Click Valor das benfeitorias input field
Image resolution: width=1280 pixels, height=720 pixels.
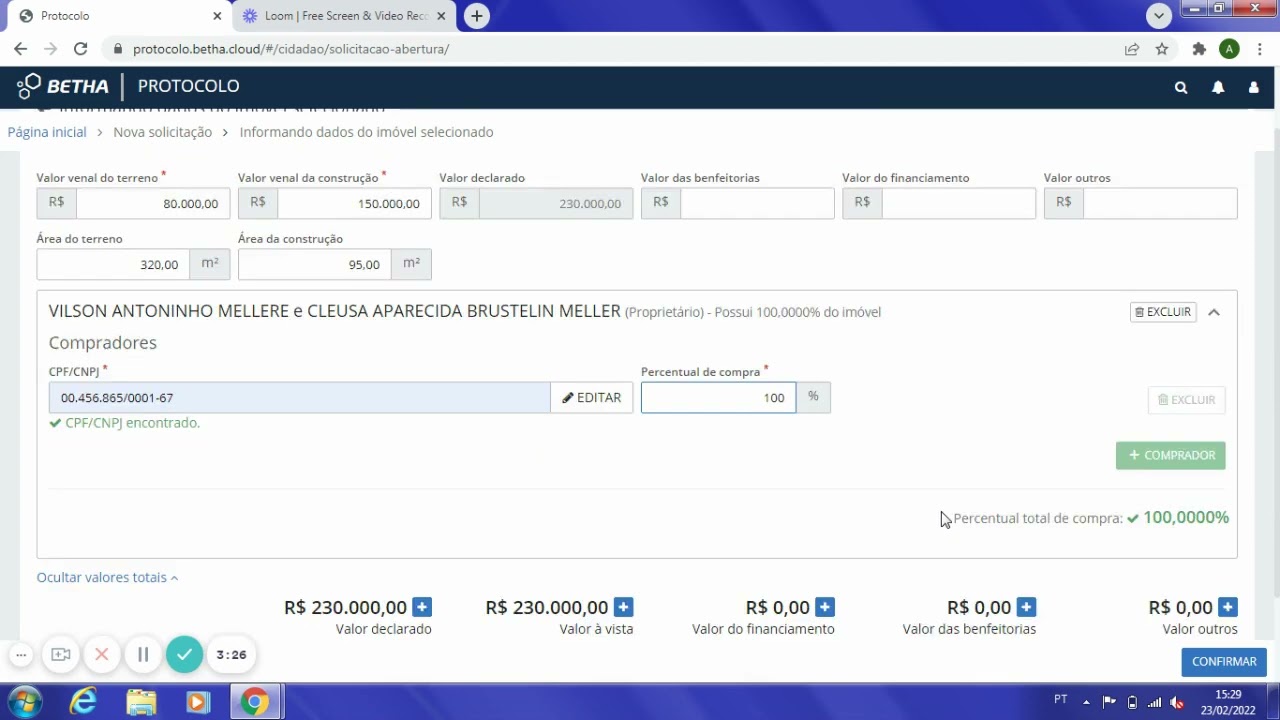[757, 203]
